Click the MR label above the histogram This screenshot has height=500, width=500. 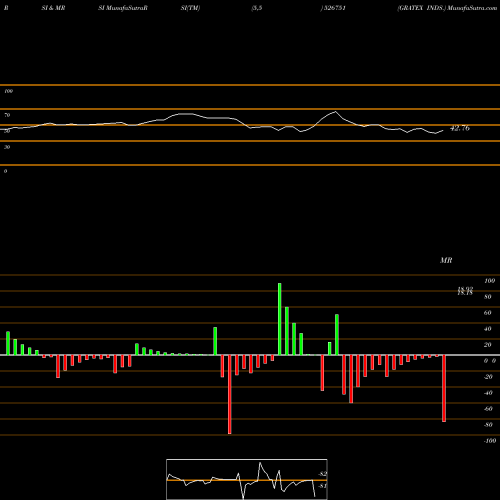click(x=446, y=260)
